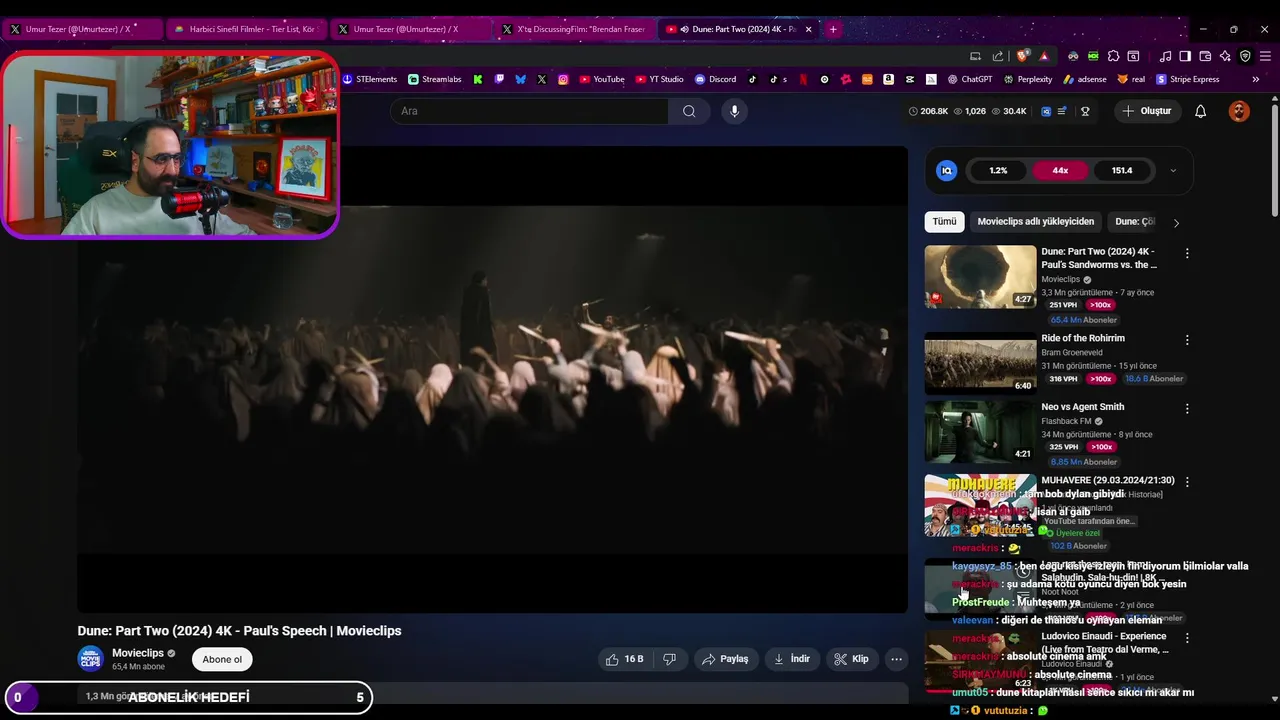Screen dimensions: 1280x720
Task: Click the İndir download button
Action: pyautogui.click(x=791, y=659)
